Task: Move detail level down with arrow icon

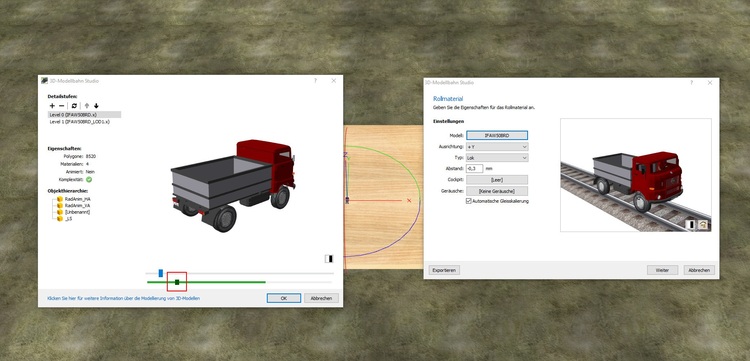Action: point(96,106)
